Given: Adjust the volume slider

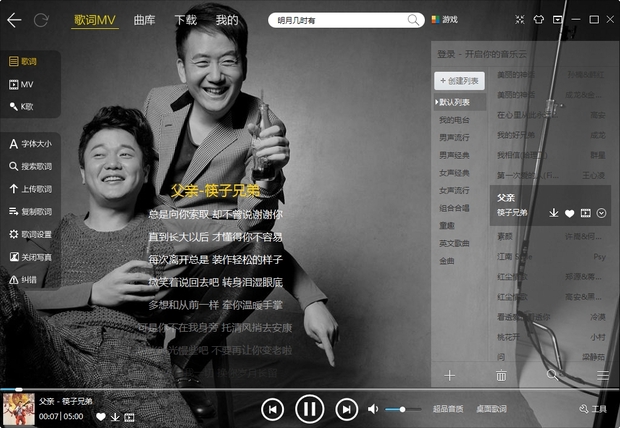Looking at the screenshot, I should pyautogui.click(x=403, y=409).
